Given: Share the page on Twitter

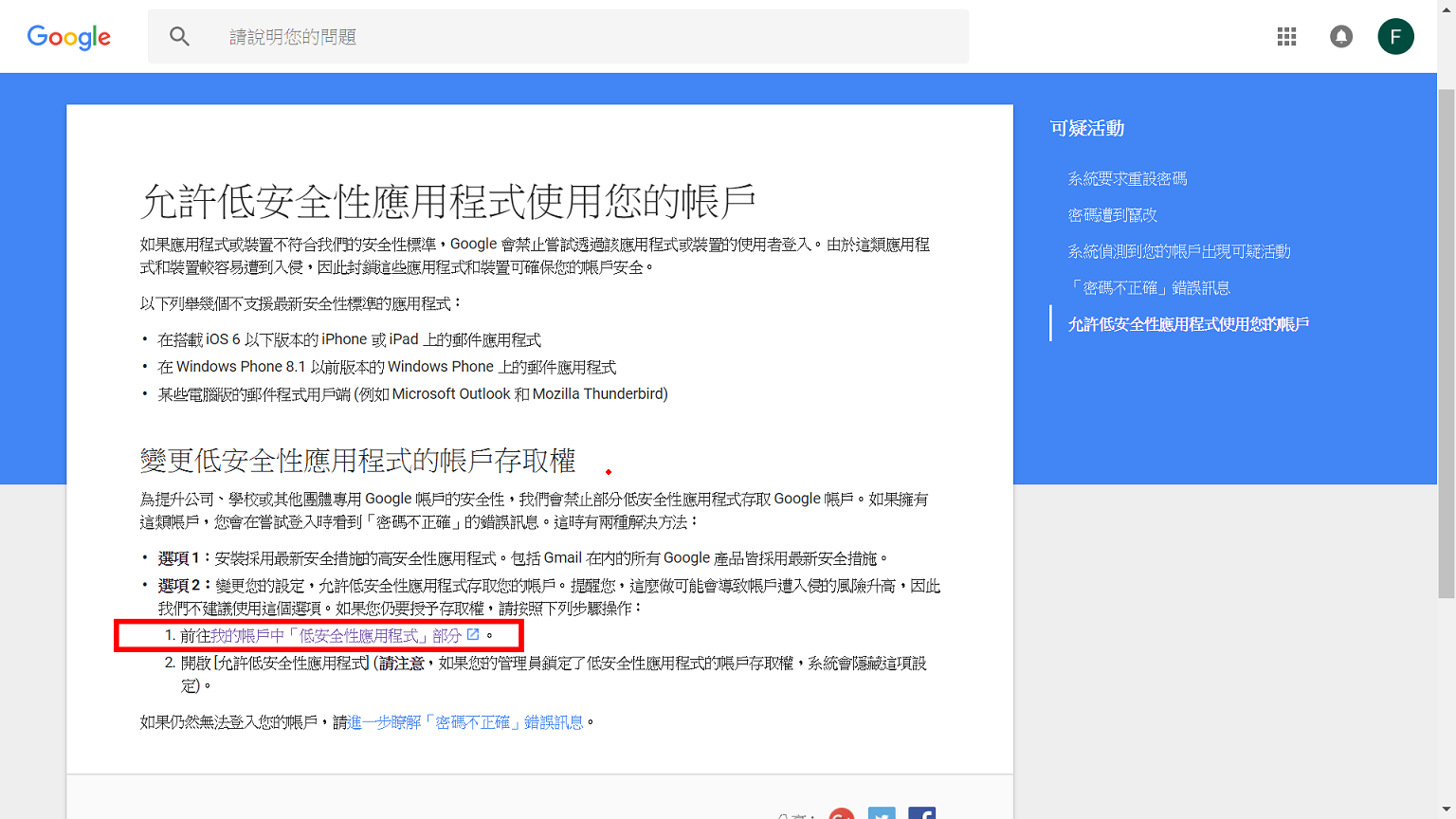Looking at the screenshot, I should coord(882,814).
